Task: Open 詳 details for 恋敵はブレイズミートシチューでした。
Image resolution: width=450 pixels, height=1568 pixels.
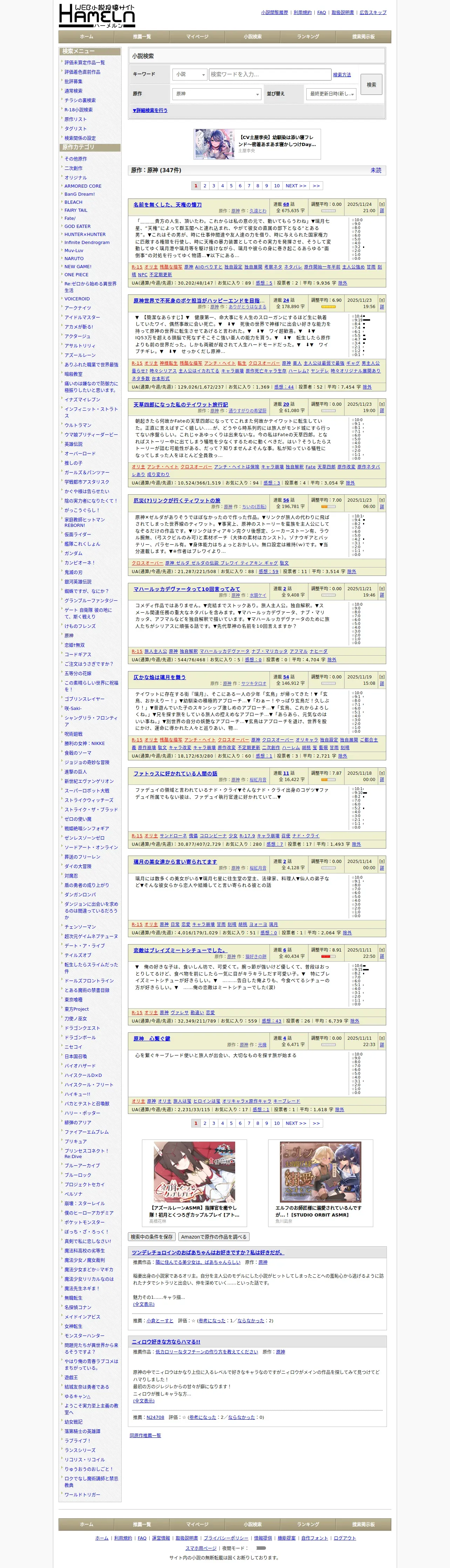Action: click(382, 956)
